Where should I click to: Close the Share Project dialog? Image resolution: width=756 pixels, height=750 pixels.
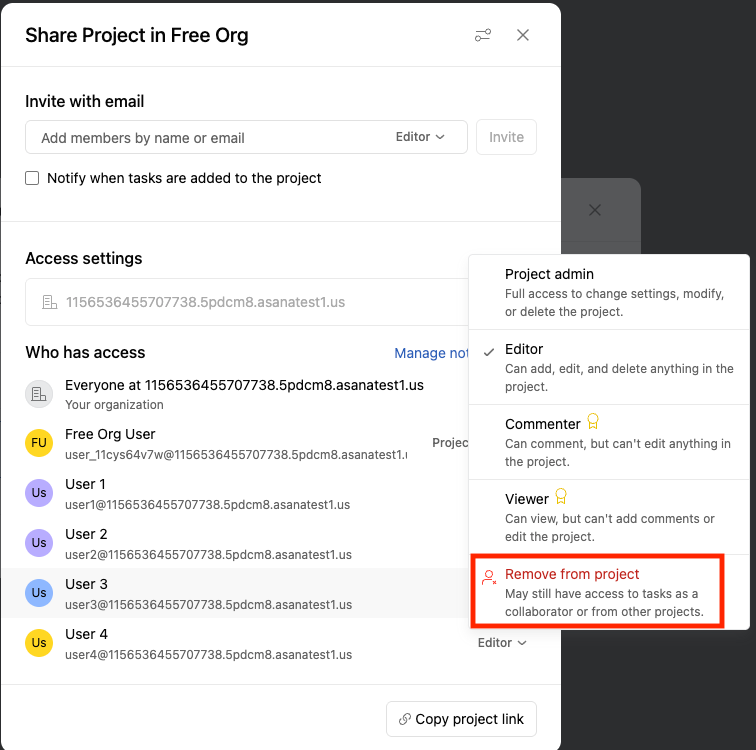(523, 35)
